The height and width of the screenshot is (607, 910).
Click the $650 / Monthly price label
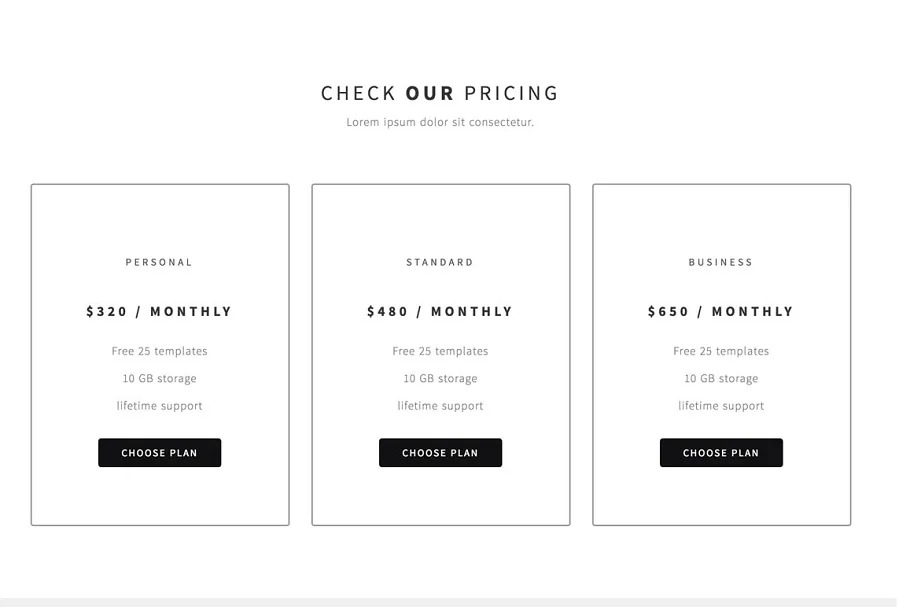coord(721,311)
